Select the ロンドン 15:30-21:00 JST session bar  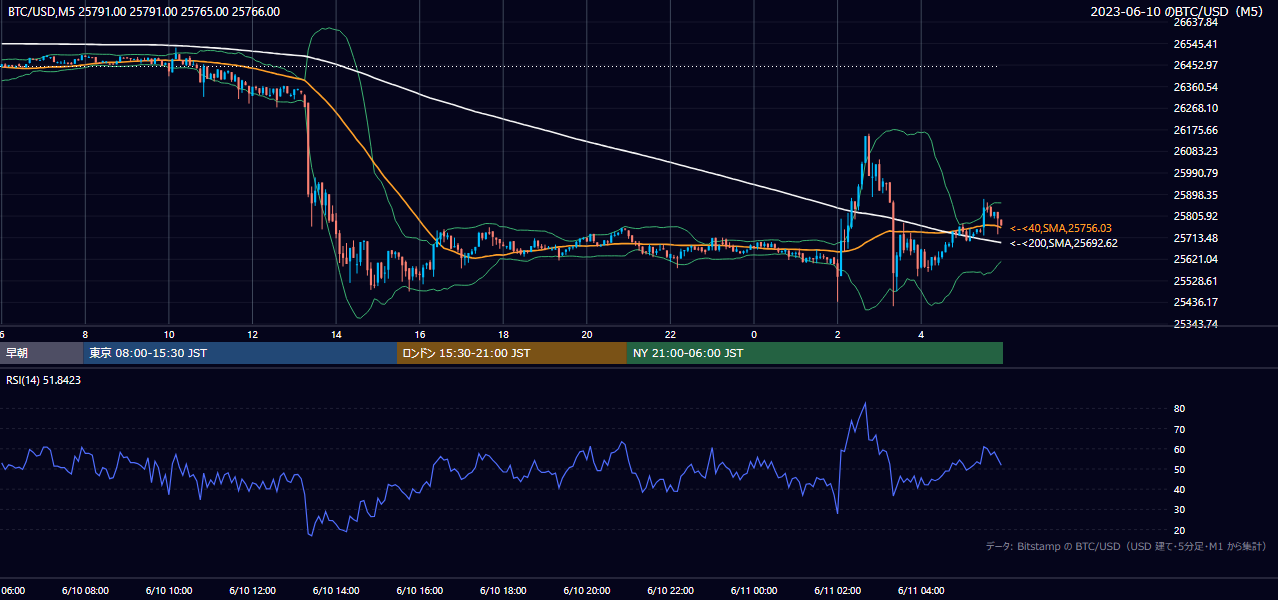[512, 353]
